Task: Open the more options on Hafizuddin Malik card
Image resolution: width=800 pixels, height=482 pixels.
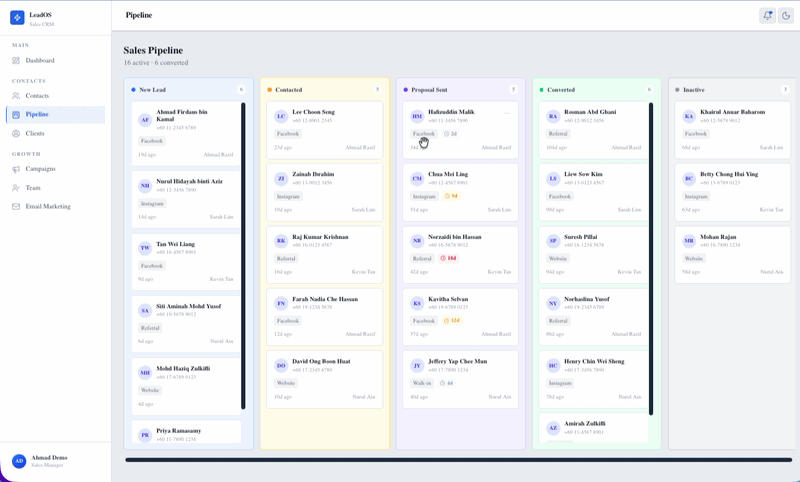Action: pos(507,113)
